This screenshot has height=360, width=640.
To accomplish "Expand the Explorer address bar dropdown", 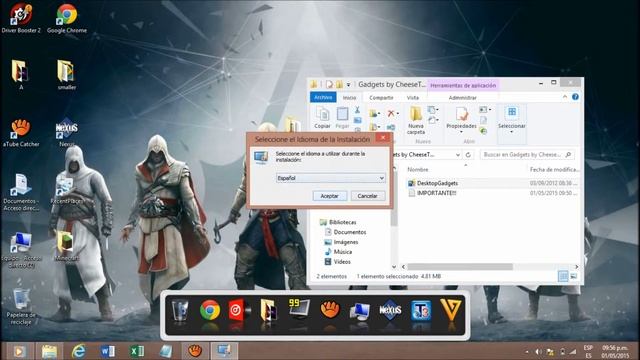I will tap(458, 155).
